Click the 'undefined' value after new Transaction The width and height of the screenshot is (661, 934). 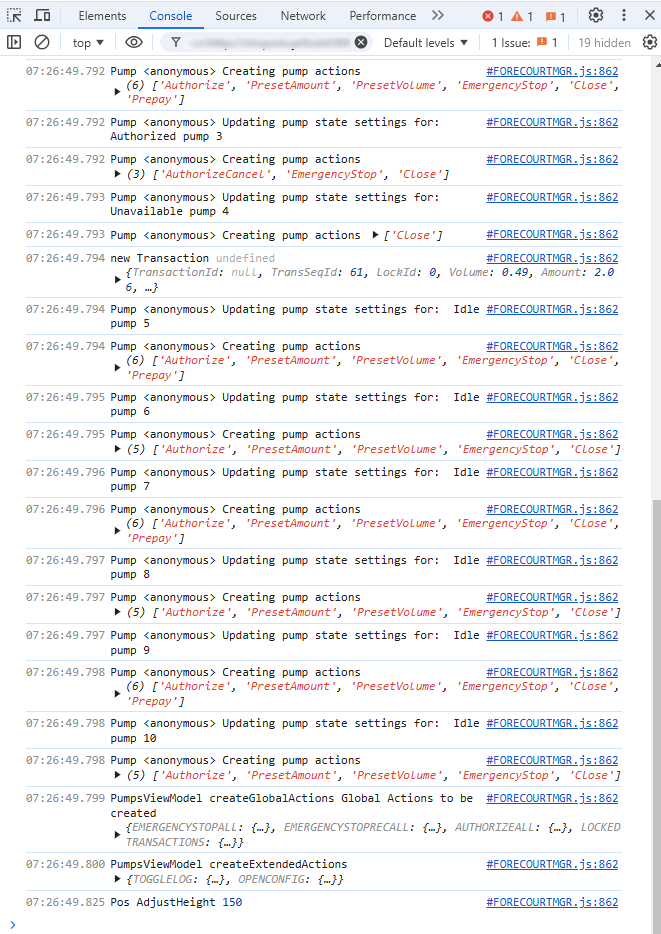point(245,258)
